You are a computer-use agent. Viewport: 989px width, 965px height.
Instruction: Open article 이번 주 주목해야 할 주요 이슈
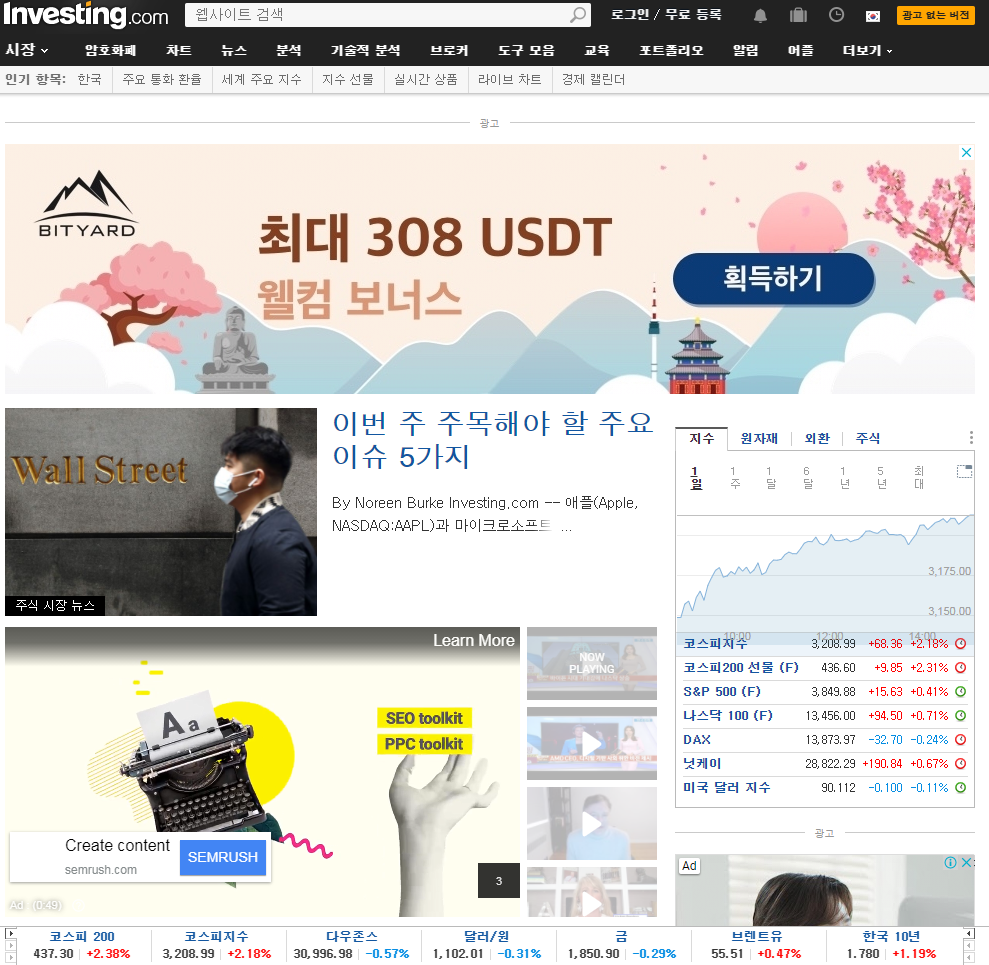coord(493,440)
